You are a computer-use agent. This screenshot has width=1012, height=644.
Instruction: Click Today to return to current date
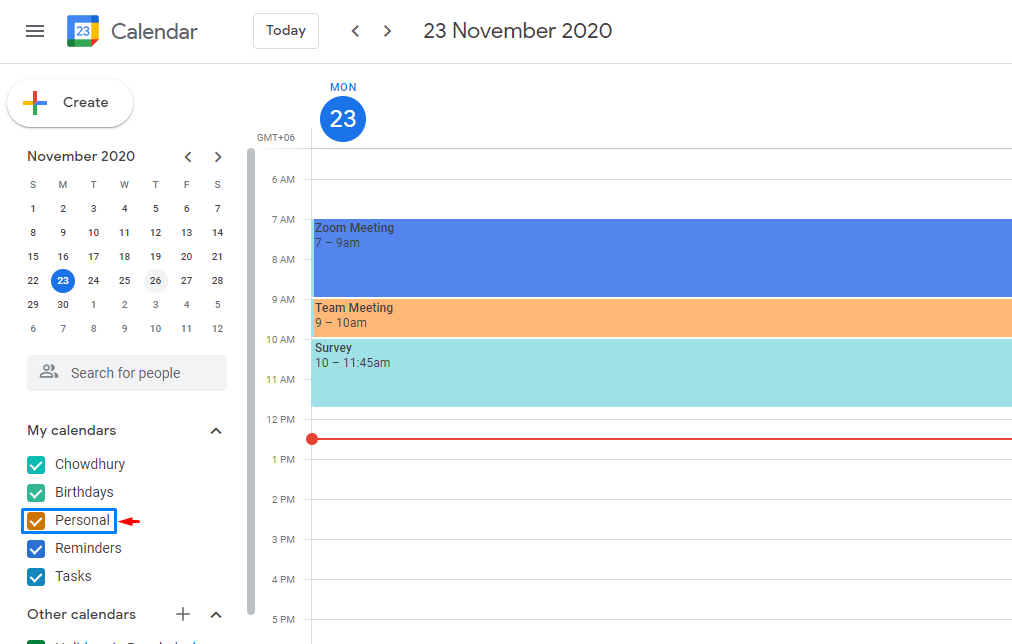(x=285, y=31)
